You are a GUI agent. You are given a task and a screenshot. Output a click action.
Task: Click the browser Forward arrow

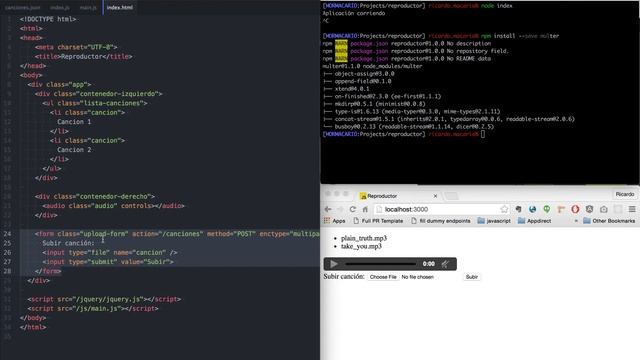pyautogui.click(x=340, y=209)
